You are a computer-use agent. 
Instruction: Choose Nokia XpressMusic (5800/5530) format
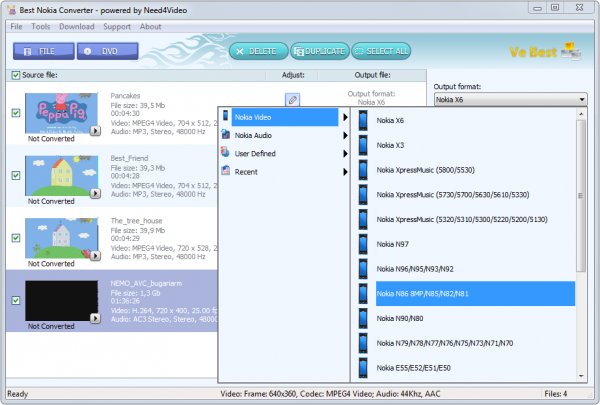[x=475, y=170]
